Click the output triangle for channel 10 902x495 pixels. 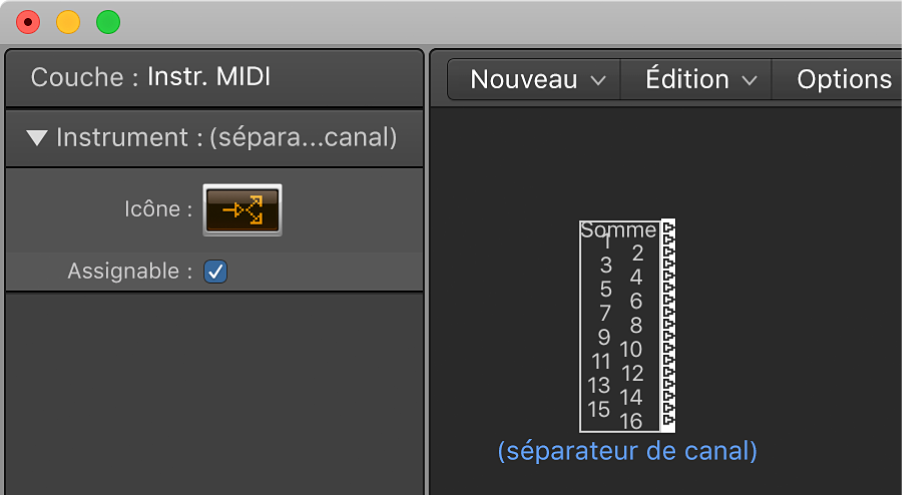point(668,348)
